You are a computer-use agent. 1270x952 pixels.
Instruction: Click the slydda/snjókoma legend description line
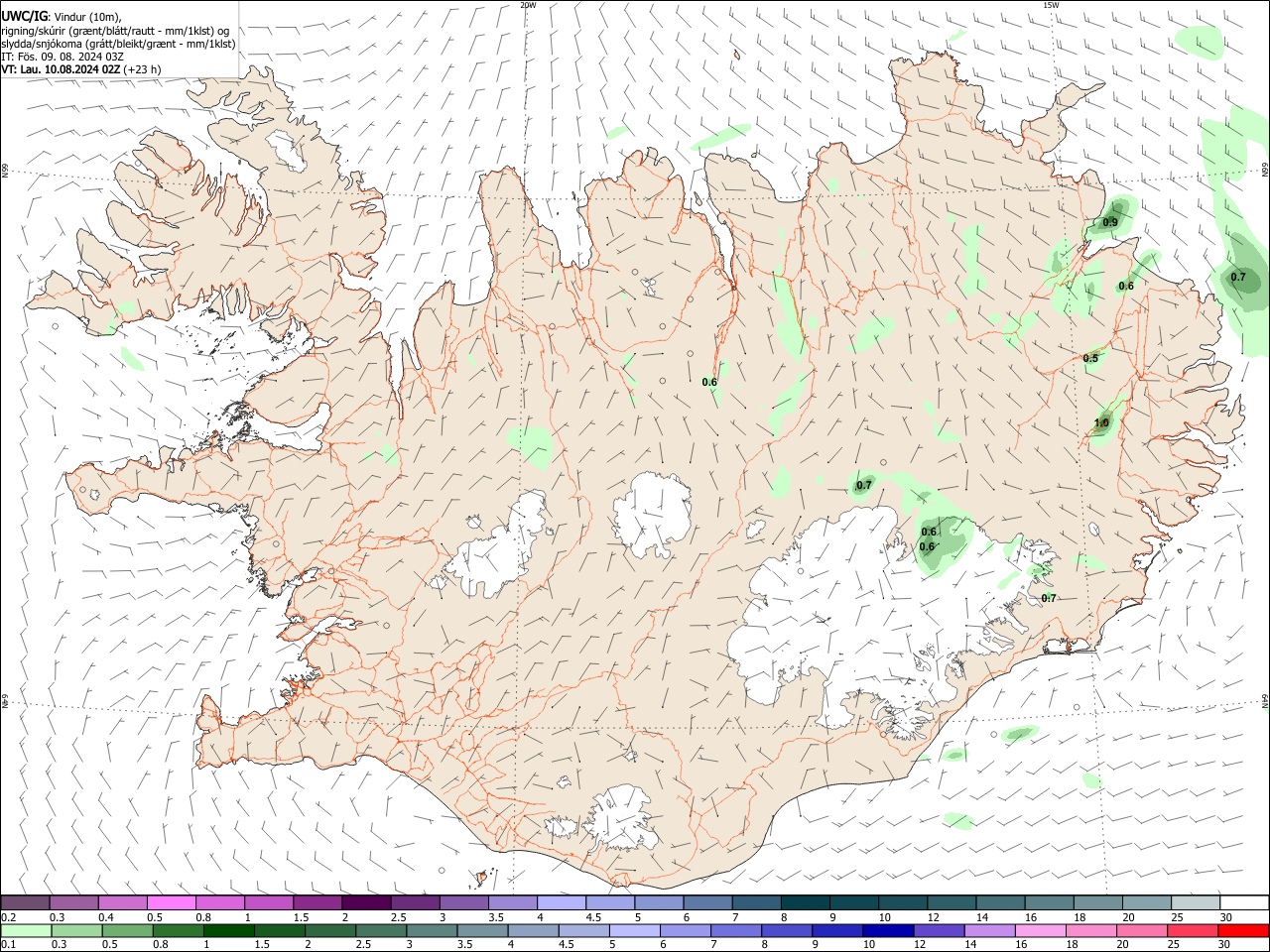click(x=118, y=44)
